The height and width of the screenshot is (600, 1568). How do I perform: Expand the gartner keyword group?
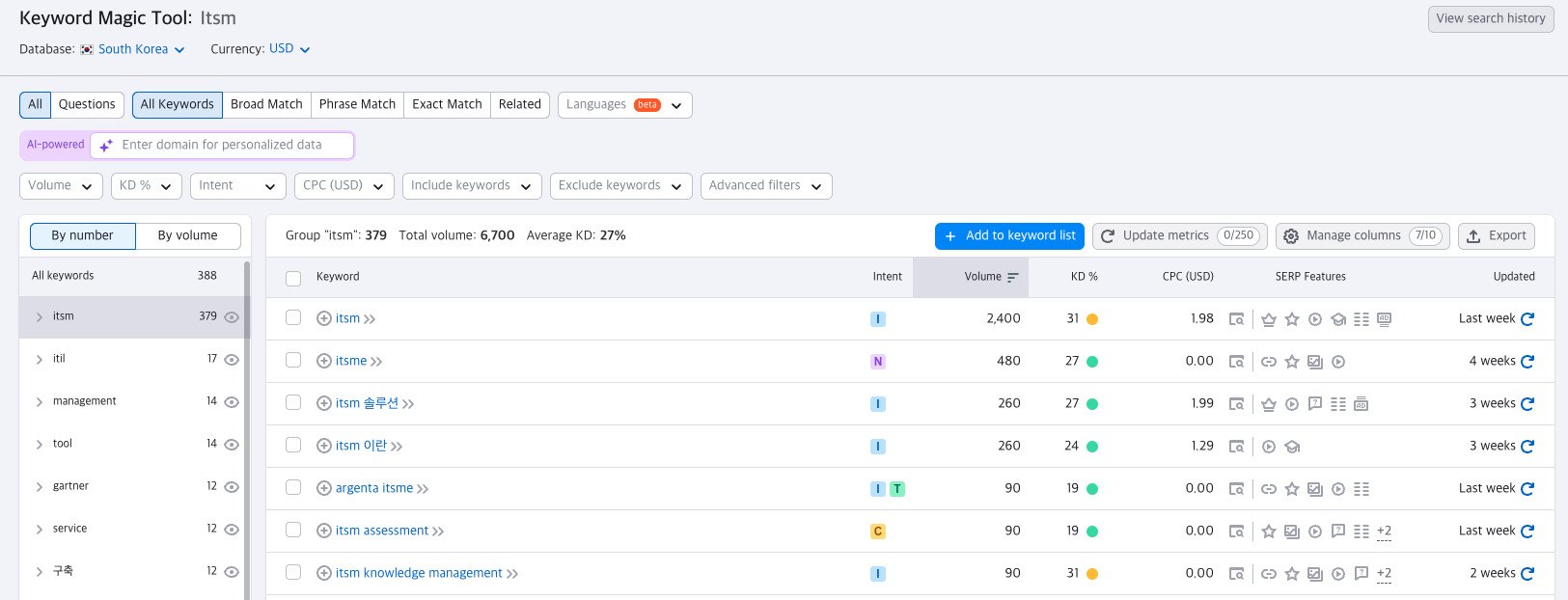click(x=40, y=487)
